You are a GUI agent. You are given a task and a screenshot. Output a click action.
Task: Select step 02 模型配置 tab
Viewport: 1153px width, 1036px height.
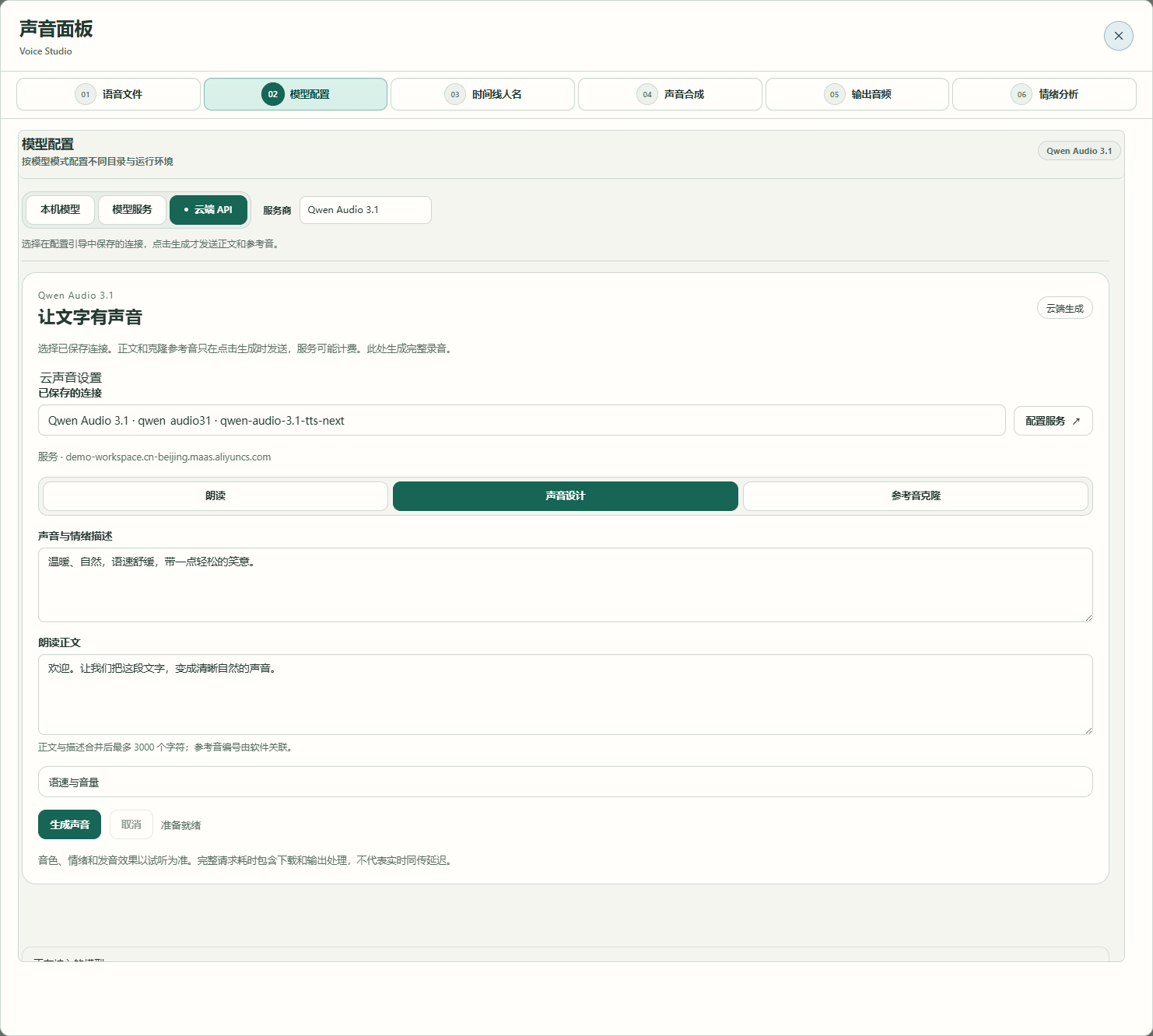[x=296, y=94]
